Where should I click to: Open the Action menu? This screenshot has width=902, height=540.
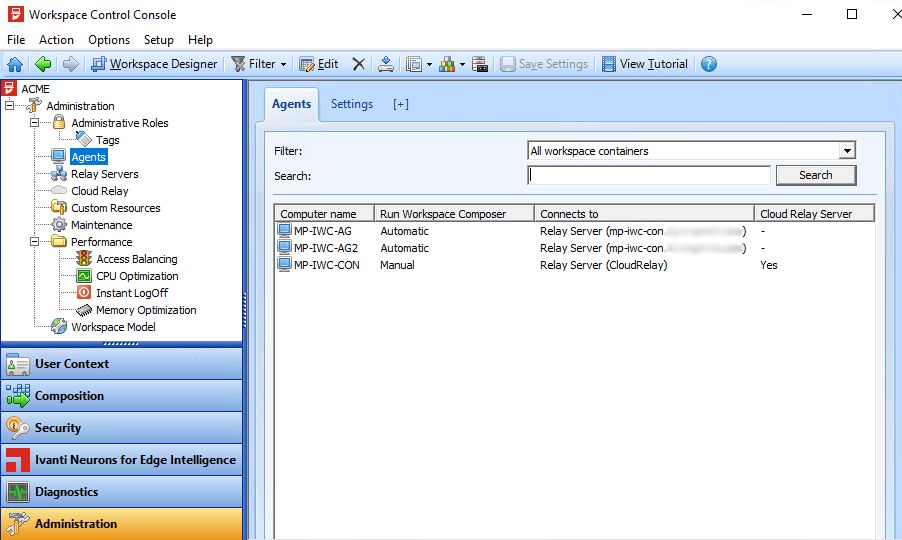(x=56, y=40)
